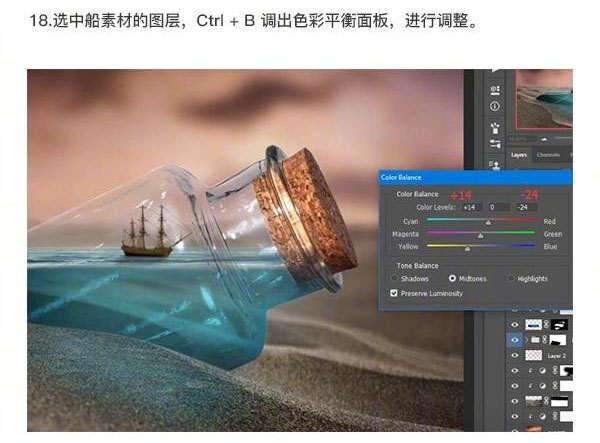
Task: Click the Magenta-Green slider handle
Action: pyautogui.click(x=481, y=236)
